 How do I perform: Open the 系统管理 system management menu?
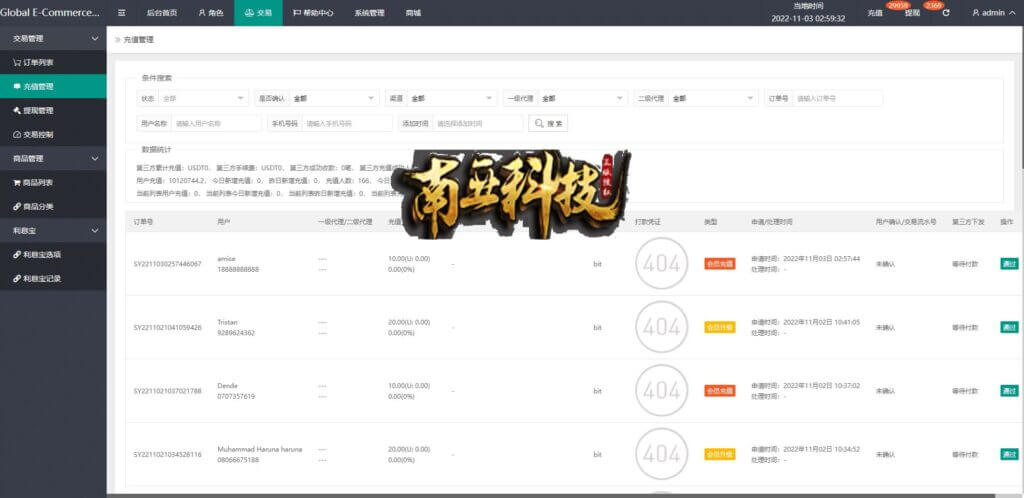(369, 12)
